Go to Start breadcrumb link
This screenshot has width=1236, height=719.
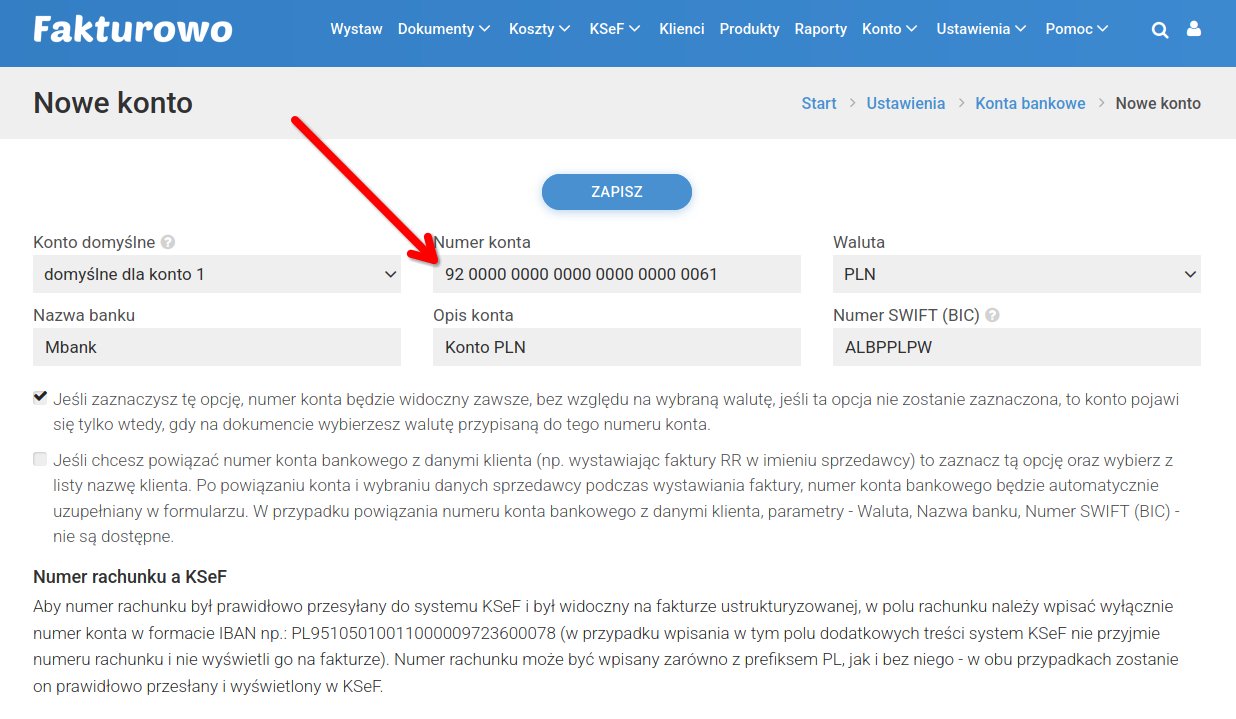[818, 103]
